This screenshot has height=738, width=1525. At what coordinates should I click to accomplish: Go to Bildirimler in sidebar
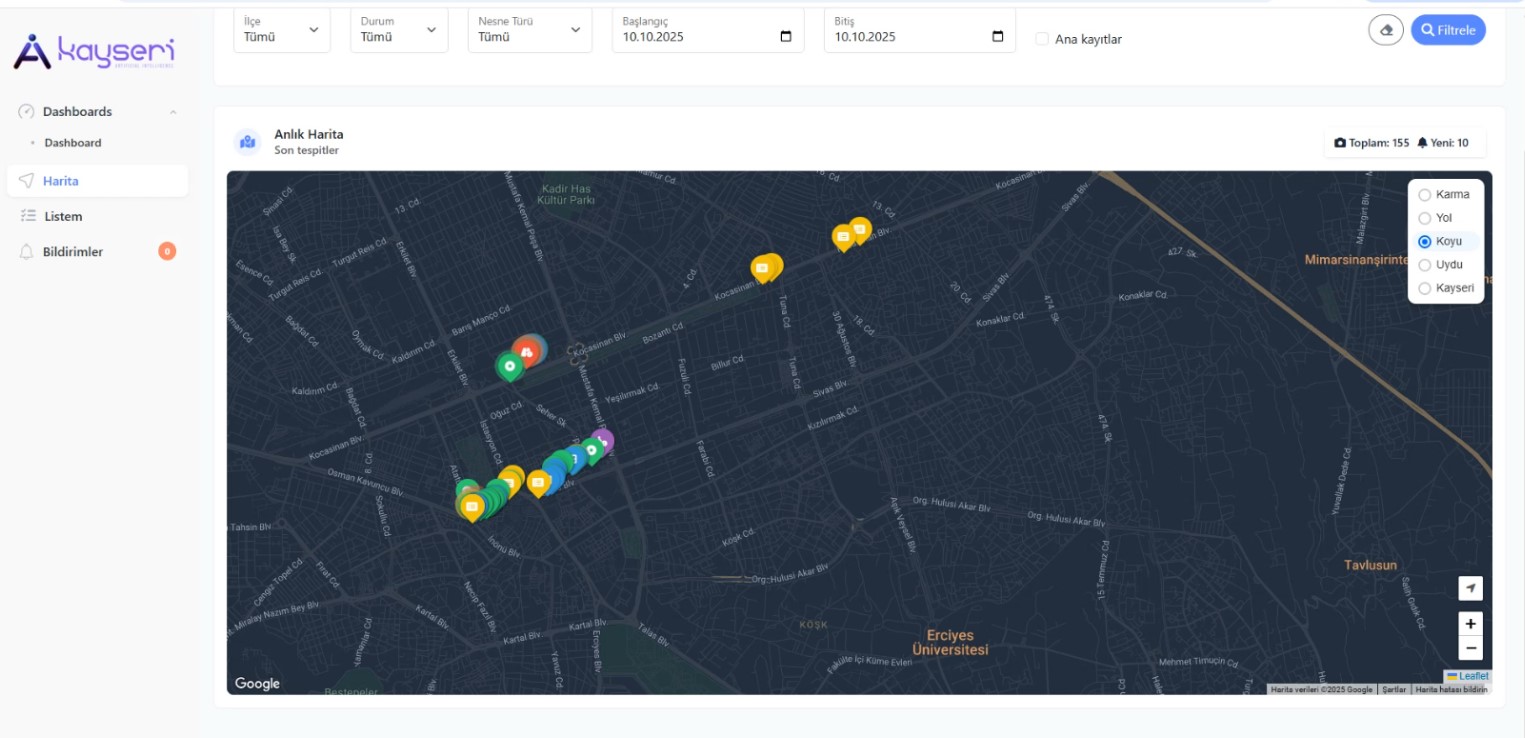tap(73, 252)
